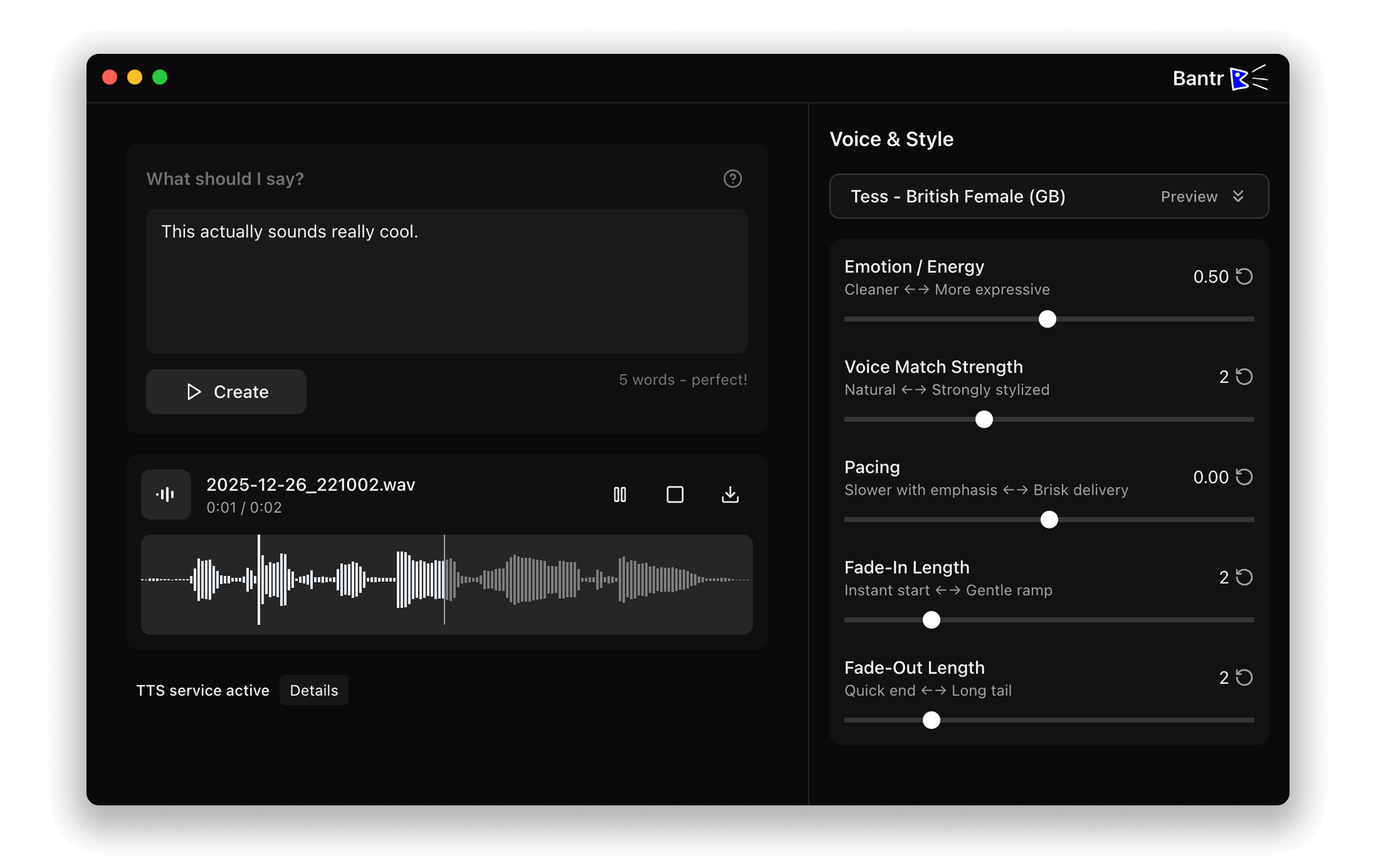Click the Emotion / Energy slider handle

point(1047,319)
